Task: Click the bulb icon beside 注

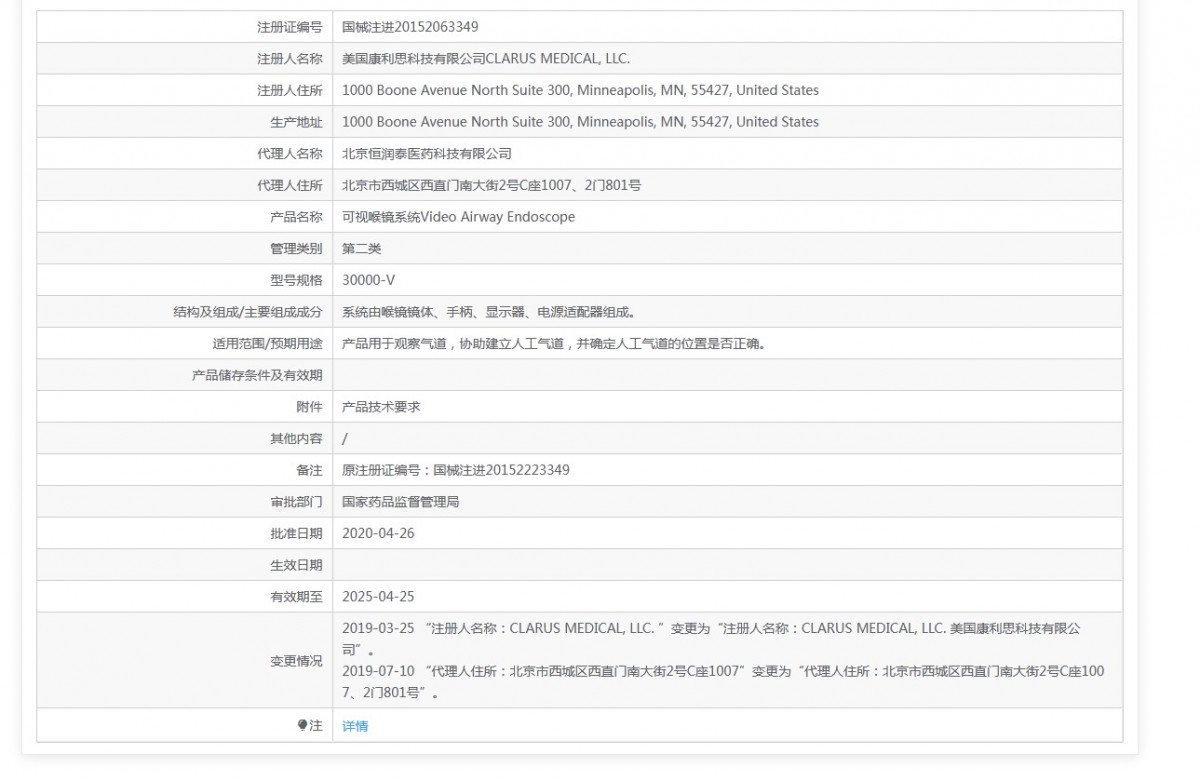Action: [303, 726]
